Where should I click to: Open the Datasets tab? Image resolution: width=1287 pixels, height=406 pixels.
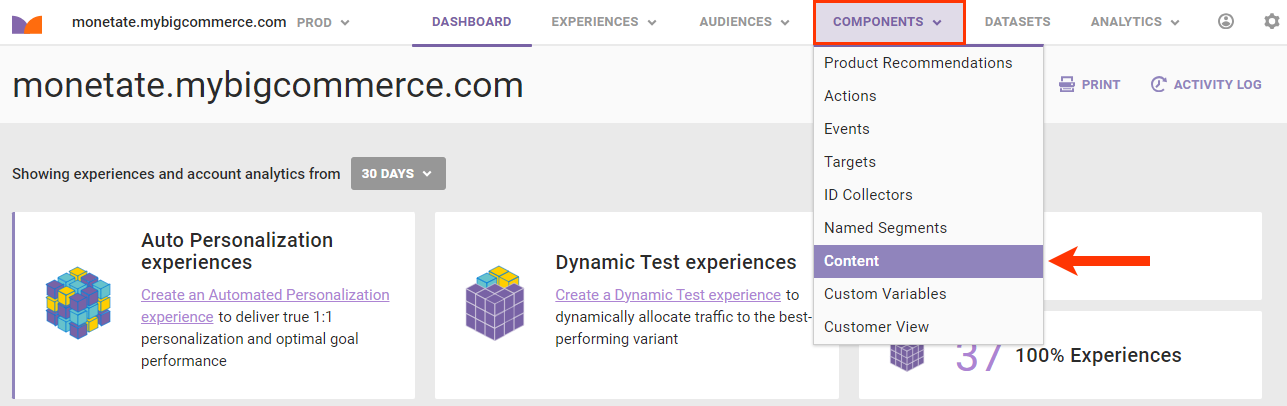click(1019, 22)
